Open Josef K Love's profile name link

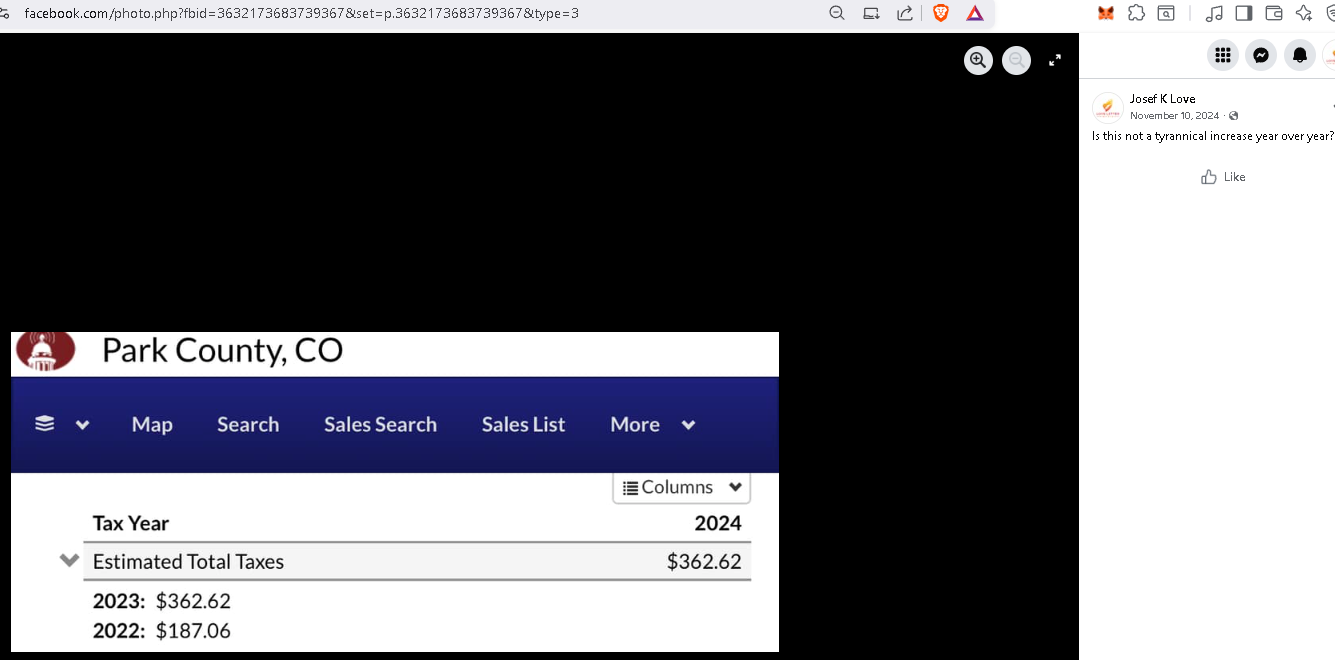tap(1162, 99)
